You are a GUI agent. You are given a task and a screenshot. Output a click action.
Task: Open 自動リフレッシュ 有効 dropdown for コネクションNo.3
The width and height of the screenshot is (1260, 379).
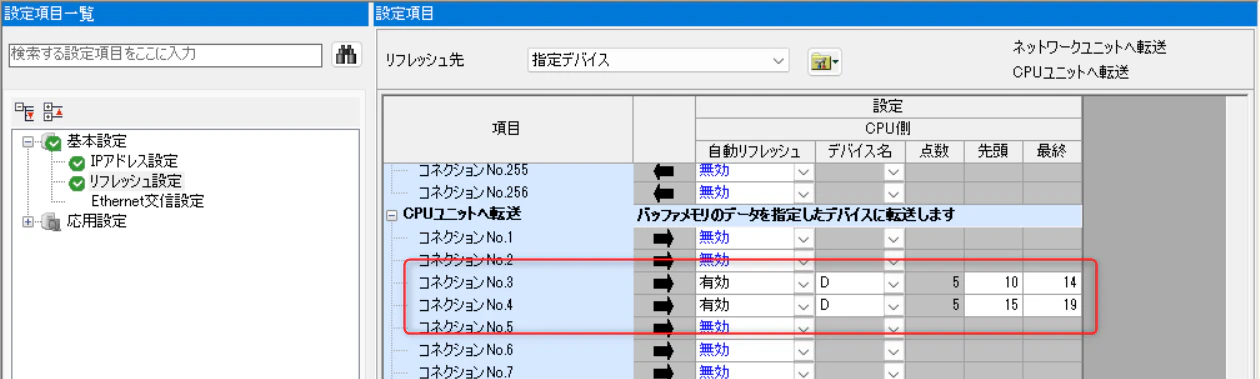pyautogui.click(x=802, y=283)
